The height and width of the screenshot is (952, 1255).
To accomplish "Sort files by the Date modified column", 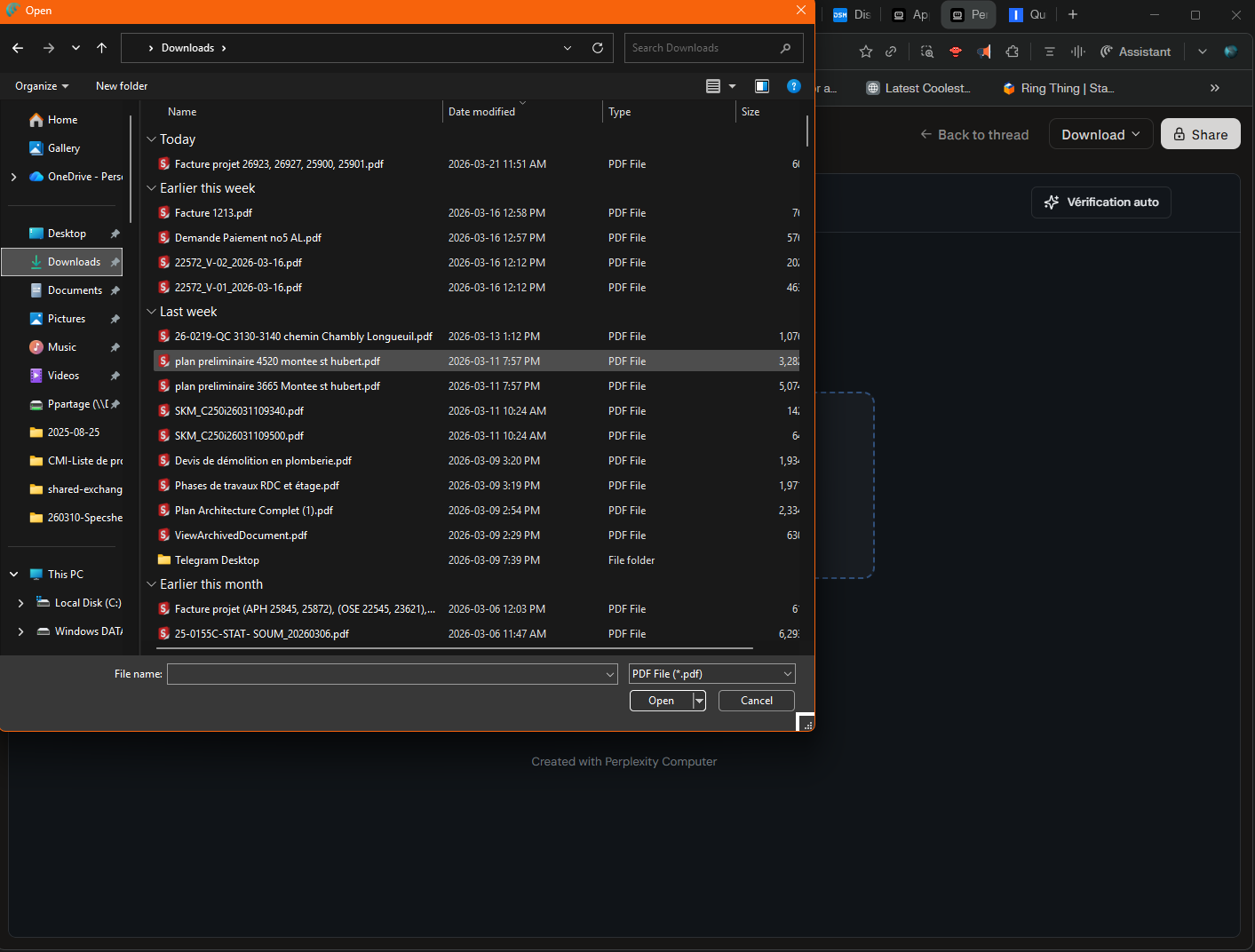I will click(x=481, y=112).
